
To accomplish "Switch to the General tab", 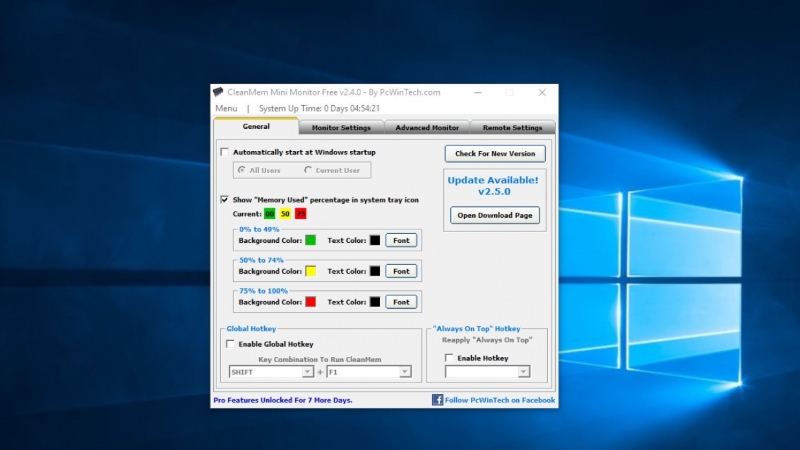I will (256, 126).
